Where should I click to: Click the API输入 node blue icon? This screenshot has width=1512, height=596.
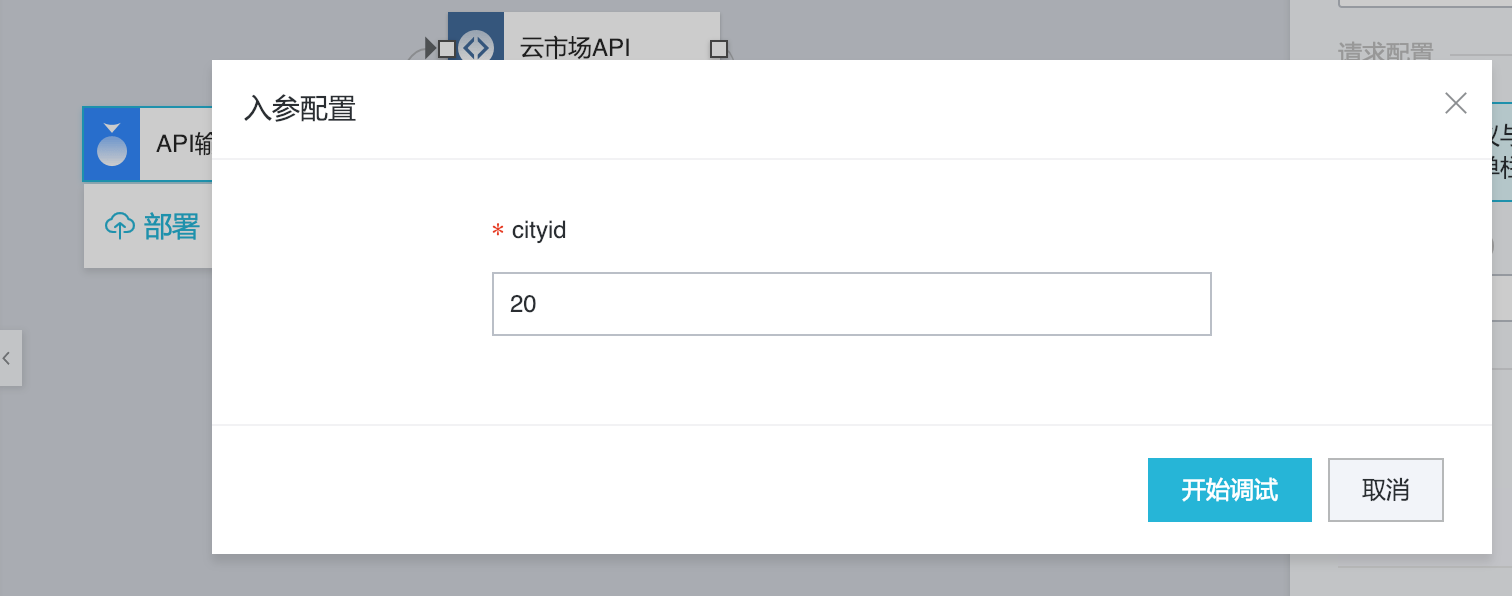point(111,144)
